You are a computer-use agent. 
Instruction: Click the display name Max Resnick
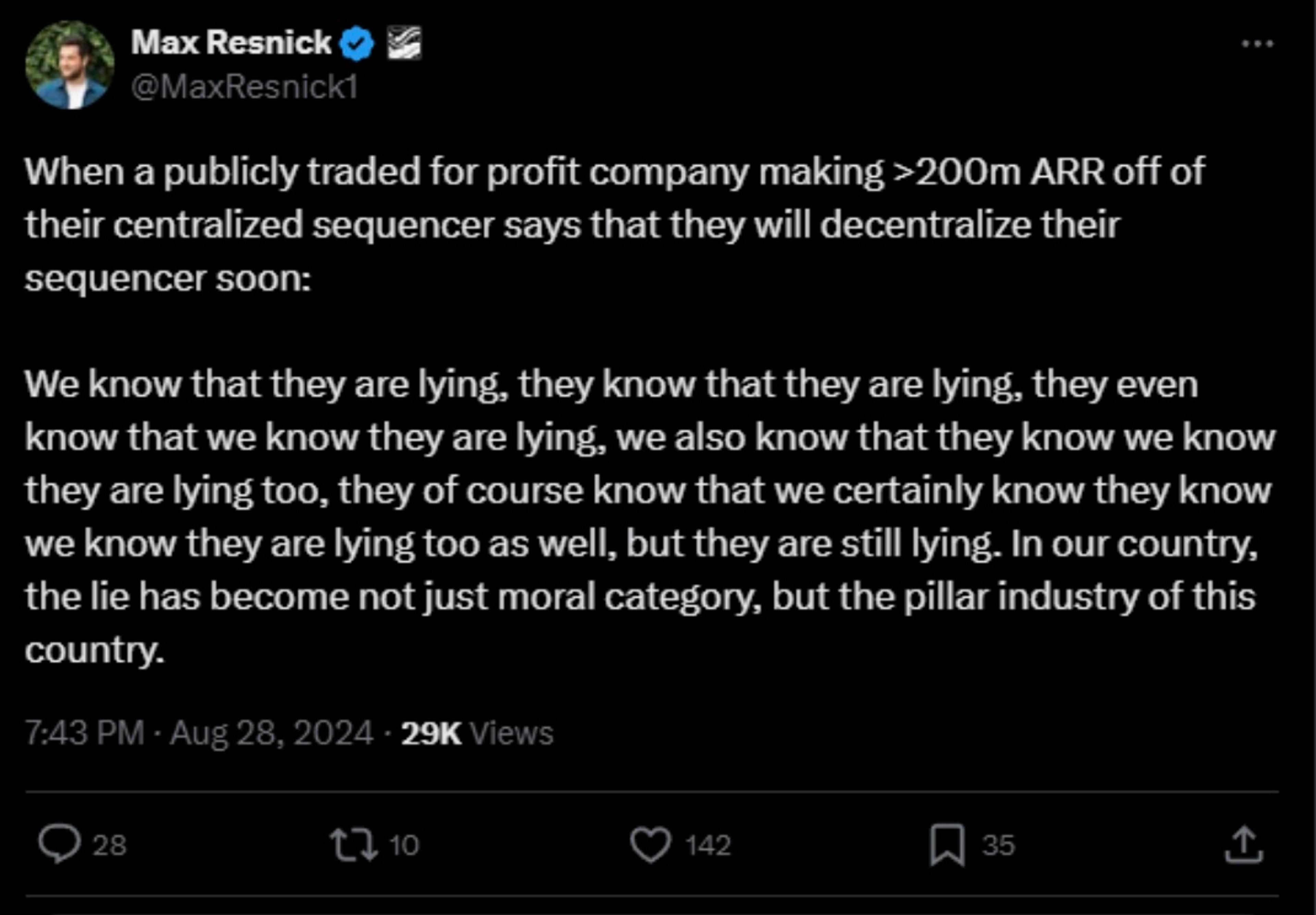pyautogui.click(x=231, y=42)
